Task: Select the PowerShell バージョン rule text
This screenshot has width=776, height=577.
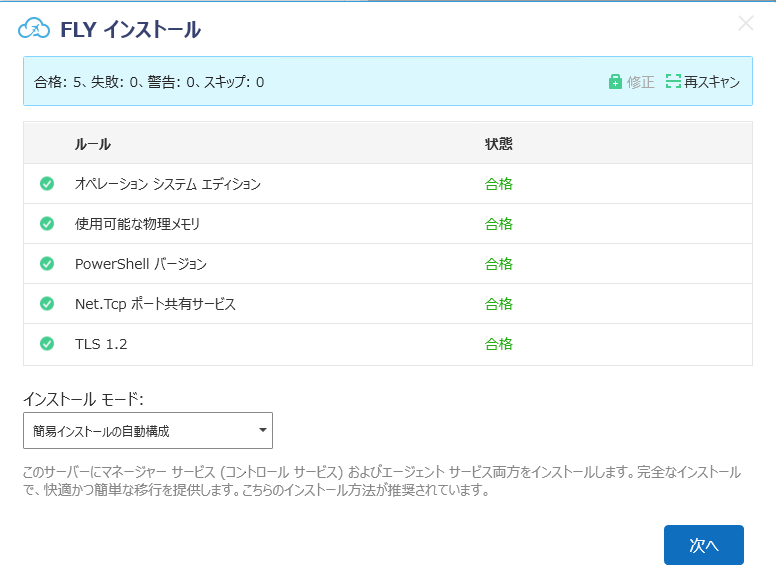Action: point(141,264)
